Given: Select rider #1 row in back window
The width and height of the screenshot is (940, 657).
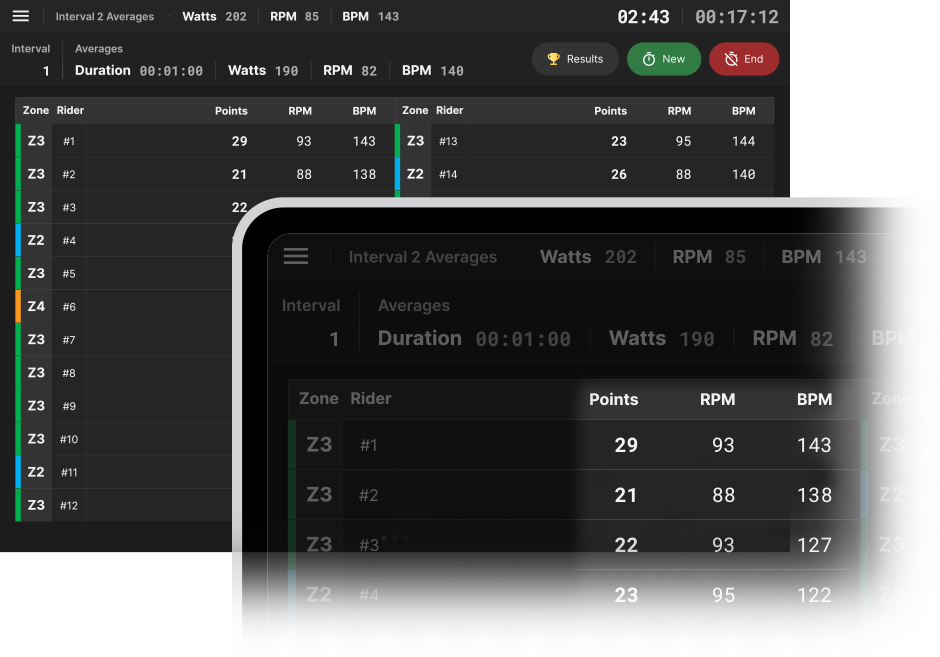Looking at the screenshot, I should [205, 141].
